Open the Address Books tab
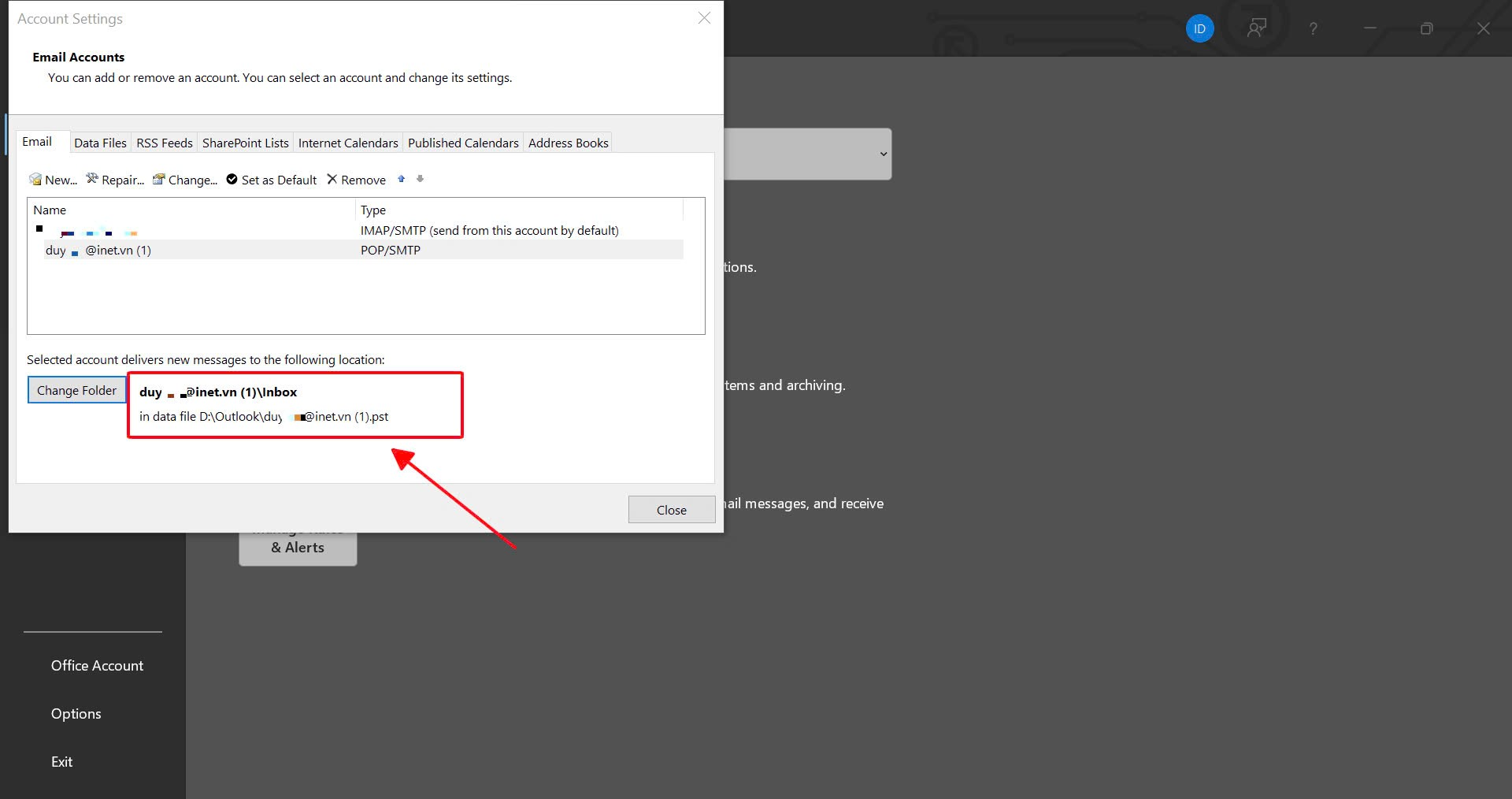The image size is (1512, 799). pyautogui.click(x=568, y=143)
